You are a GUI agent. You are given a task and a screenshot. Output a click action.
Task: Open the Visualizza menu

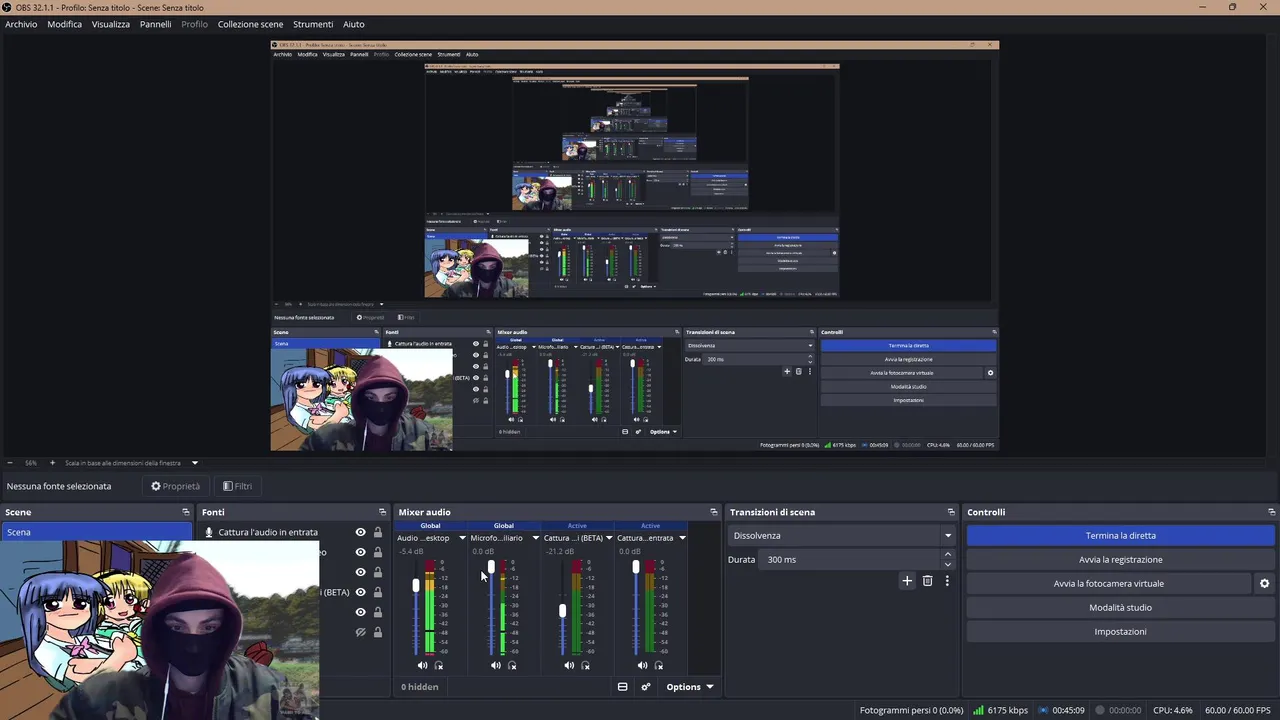tap(111, 24)
